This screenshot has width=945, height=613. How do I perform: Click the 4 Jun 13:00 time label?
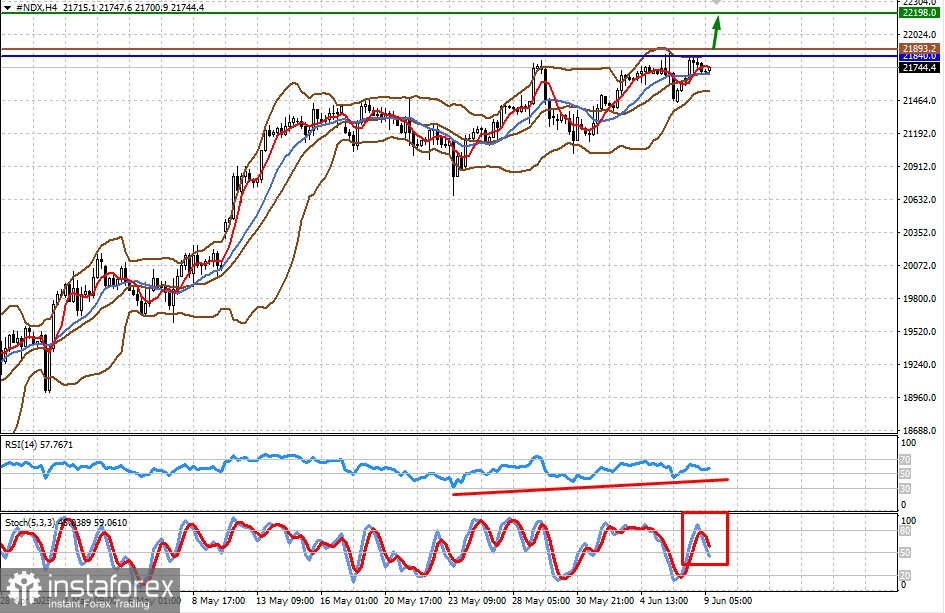(x=664, y=601)
